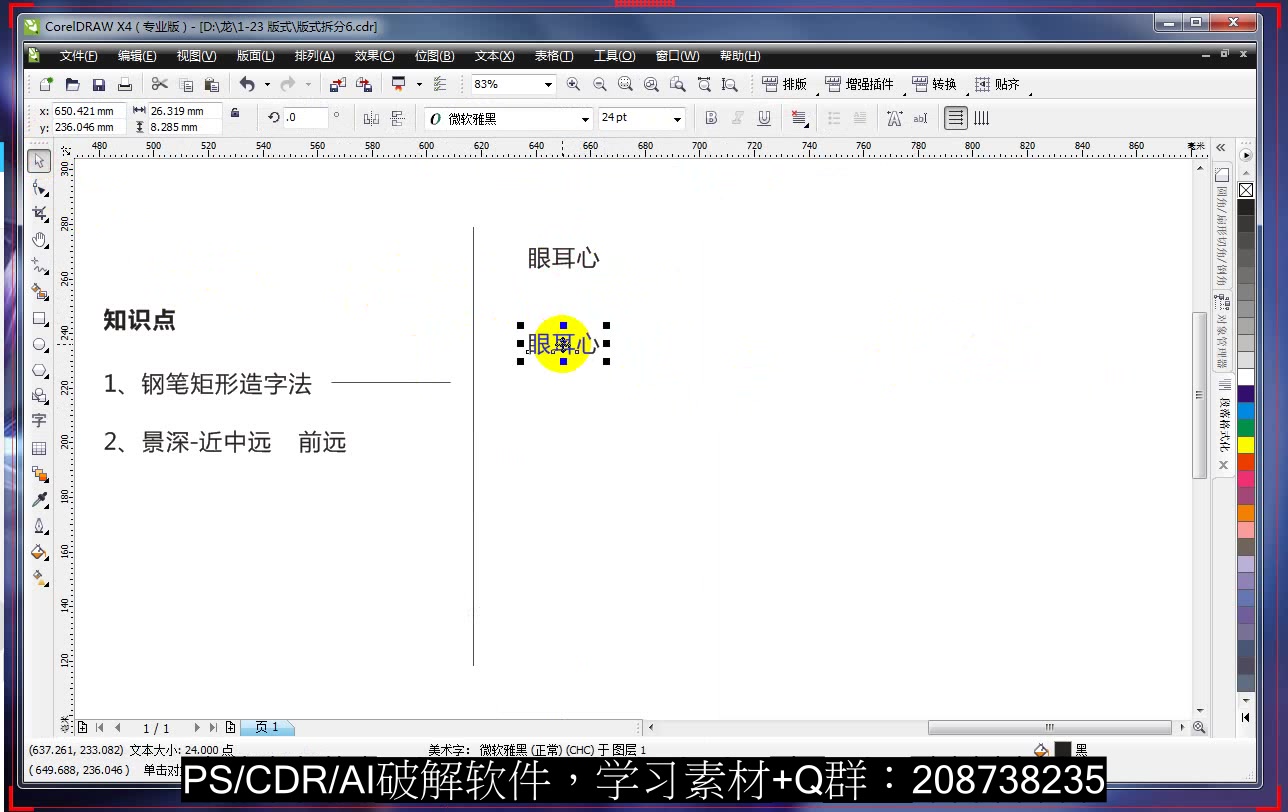Toggle drop cap formatting
The image size is (1288, 812).
(860, 118)
